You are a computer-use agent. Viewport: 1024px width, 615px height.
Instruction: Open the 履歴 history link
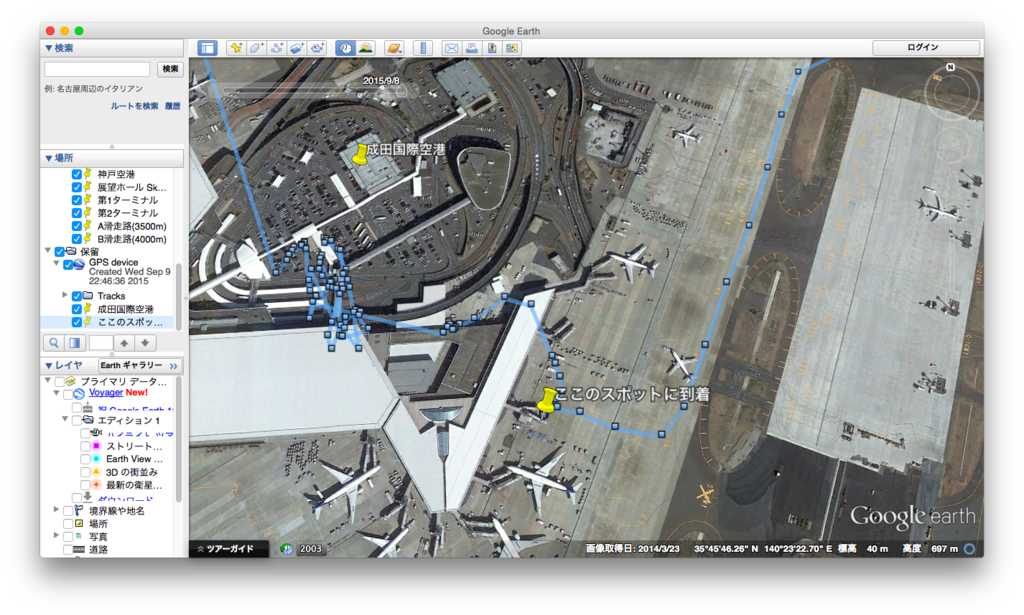coord(172,106)
